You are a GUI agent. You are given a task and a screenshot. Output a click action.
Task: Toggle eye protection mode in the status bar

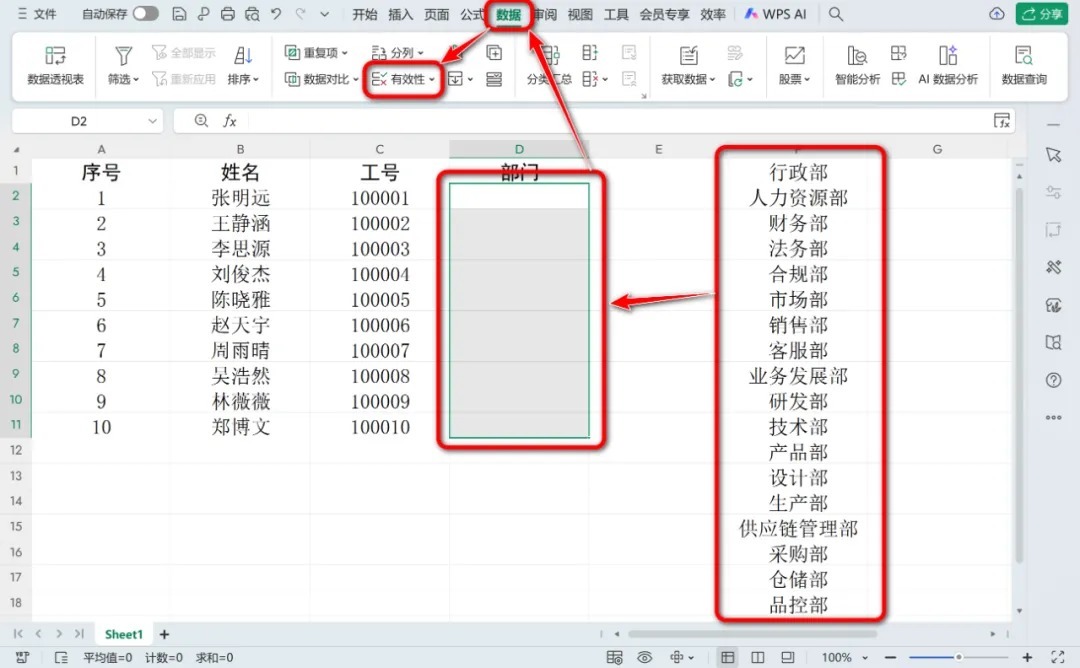[645, 657]
